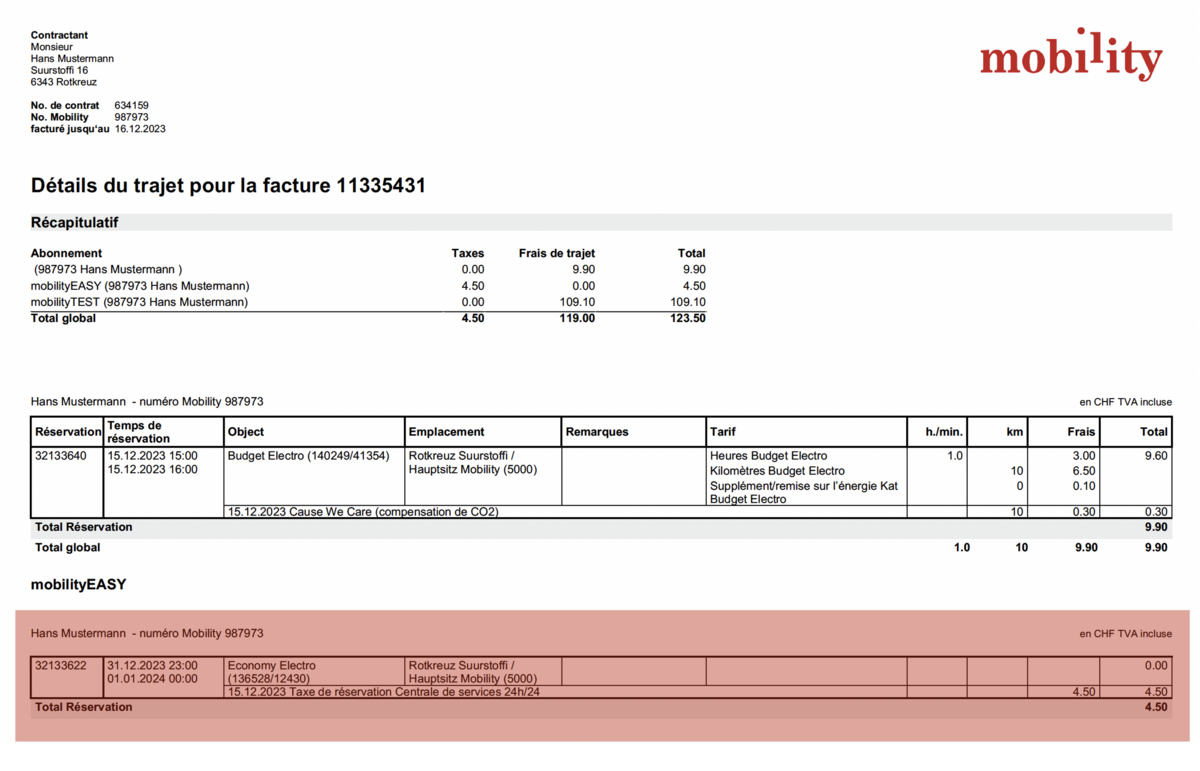The image size is (1200, 771).
Task: Select the start time "31.12.2023 23:00"
Action: (153, 665)
